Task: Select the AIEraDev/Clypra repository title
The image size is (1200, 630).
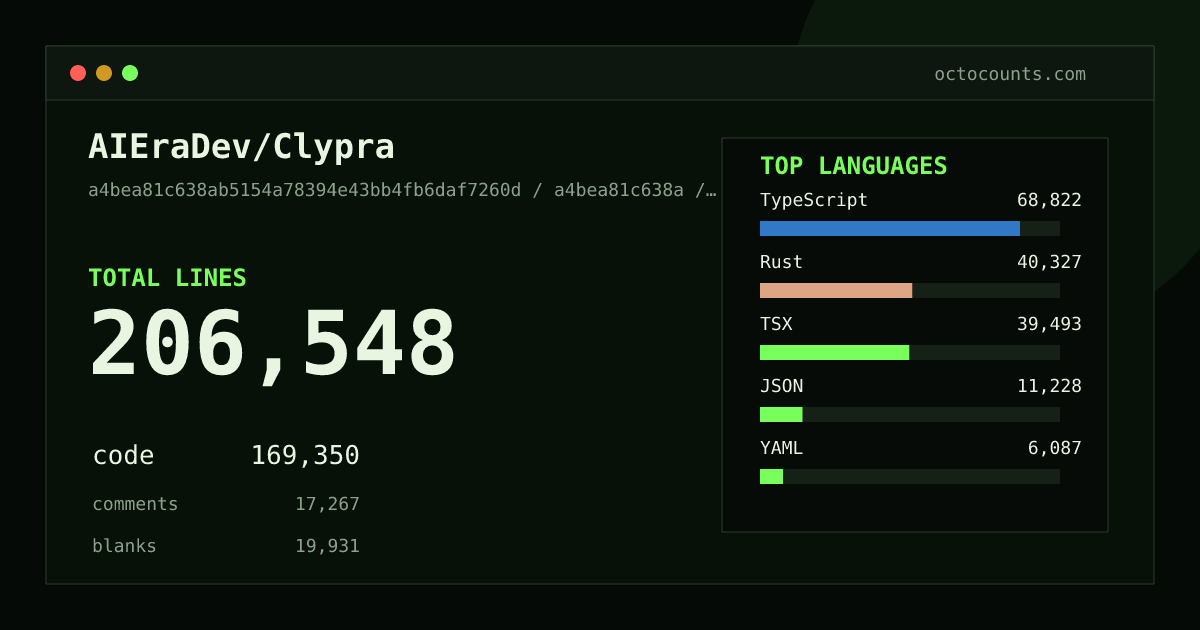Action: point(241,147)
